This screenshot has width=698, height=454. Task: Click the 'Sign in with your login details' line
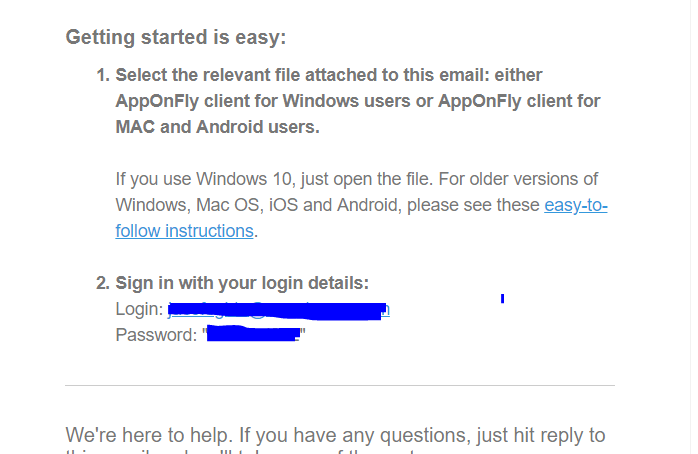pyautogui.click(x=242, y=283)
